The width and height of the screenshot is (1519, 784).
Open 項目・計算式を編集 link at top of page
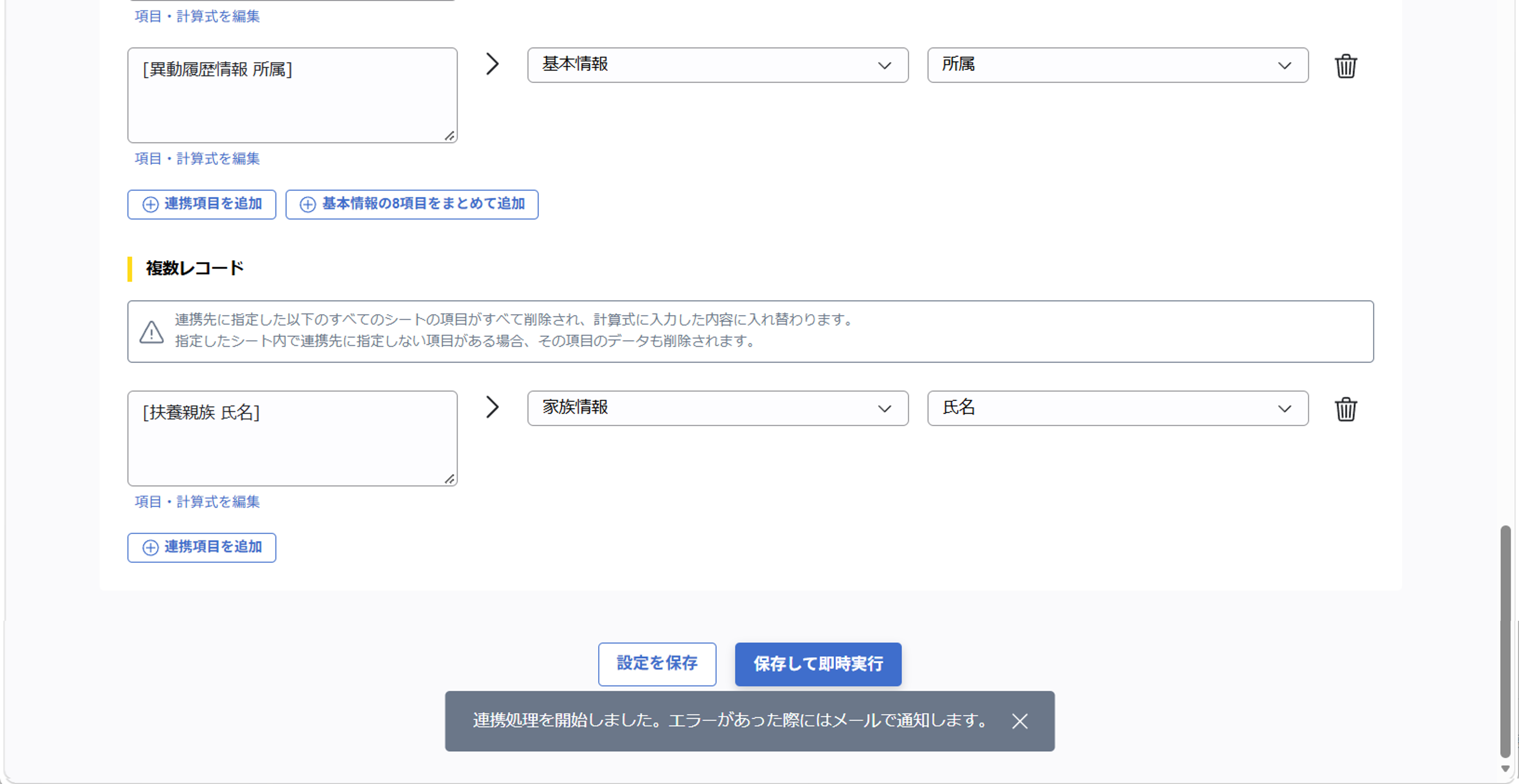tap(197, 16)
